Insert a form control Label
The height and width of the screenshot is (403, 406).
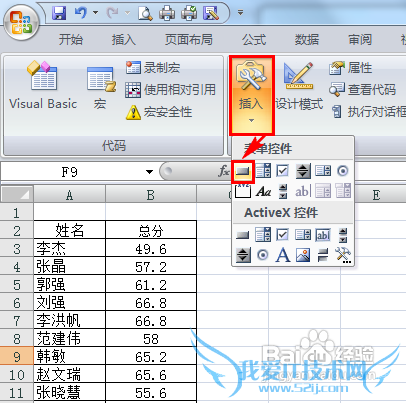263,191
